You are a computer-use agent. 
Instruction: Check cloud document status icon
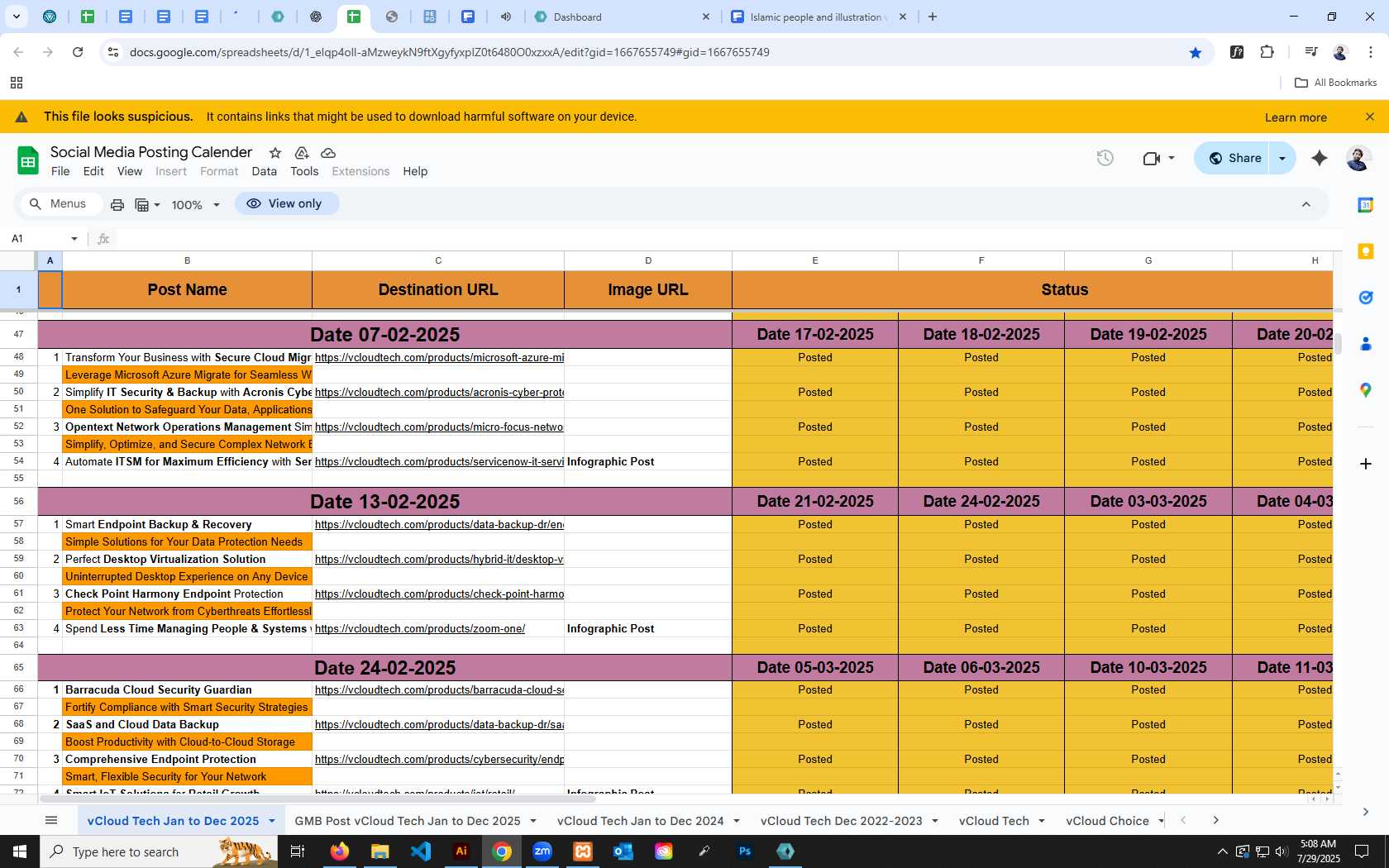pos(328,153)
